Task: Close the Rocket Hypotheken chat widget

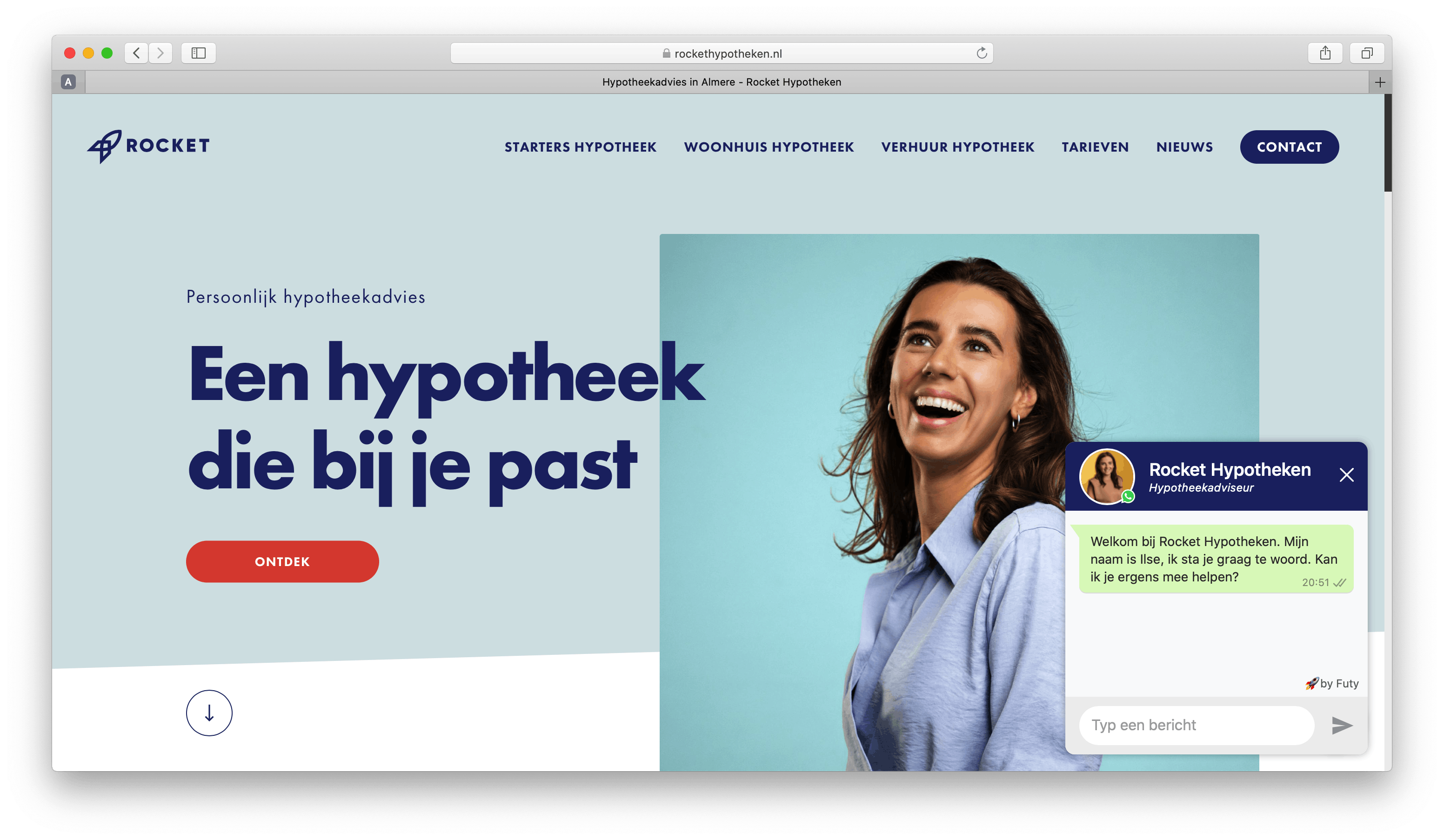Action: [1347, 475]
